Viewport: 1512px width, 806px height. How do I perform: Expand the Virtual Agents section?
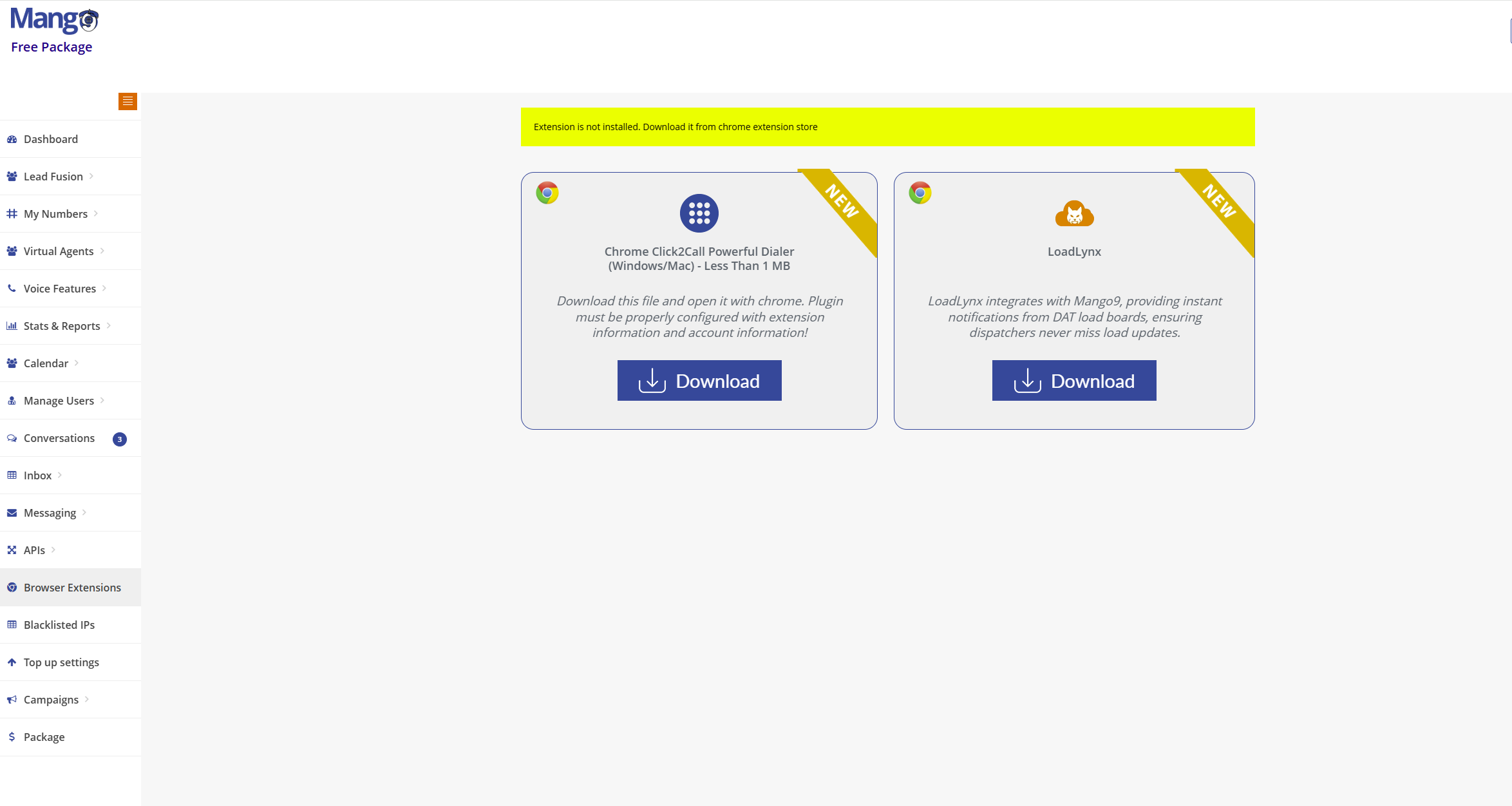58,251
